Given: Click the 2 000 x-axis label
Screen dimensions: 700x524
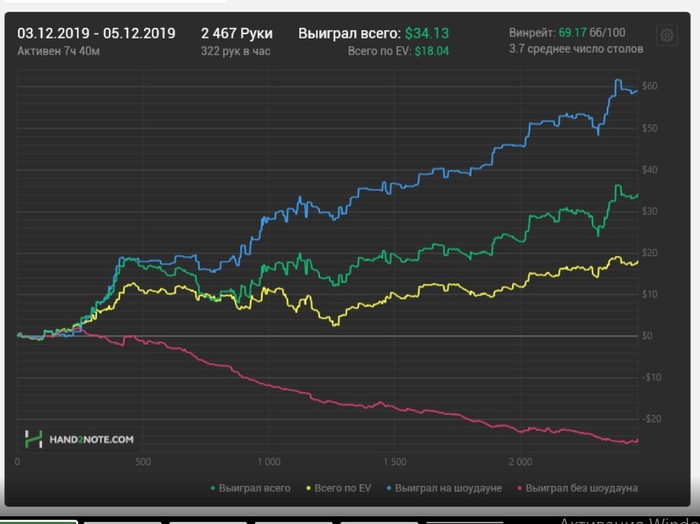Looking at the screenshot, I should (x=520, y=462).
